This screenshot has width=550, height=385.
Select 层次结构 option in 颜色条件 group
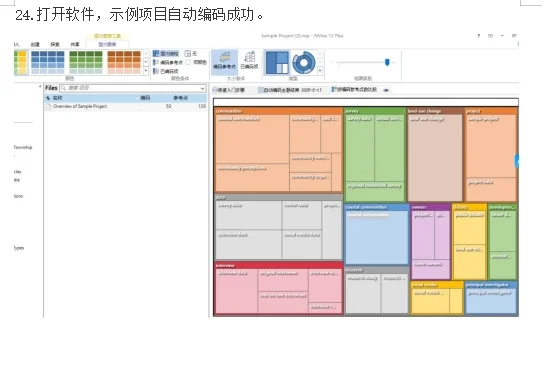(166, 54)
